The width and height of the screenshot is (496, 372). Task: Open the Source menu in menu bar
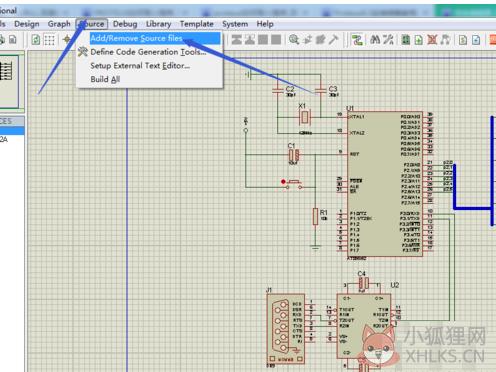pos(92,24)
